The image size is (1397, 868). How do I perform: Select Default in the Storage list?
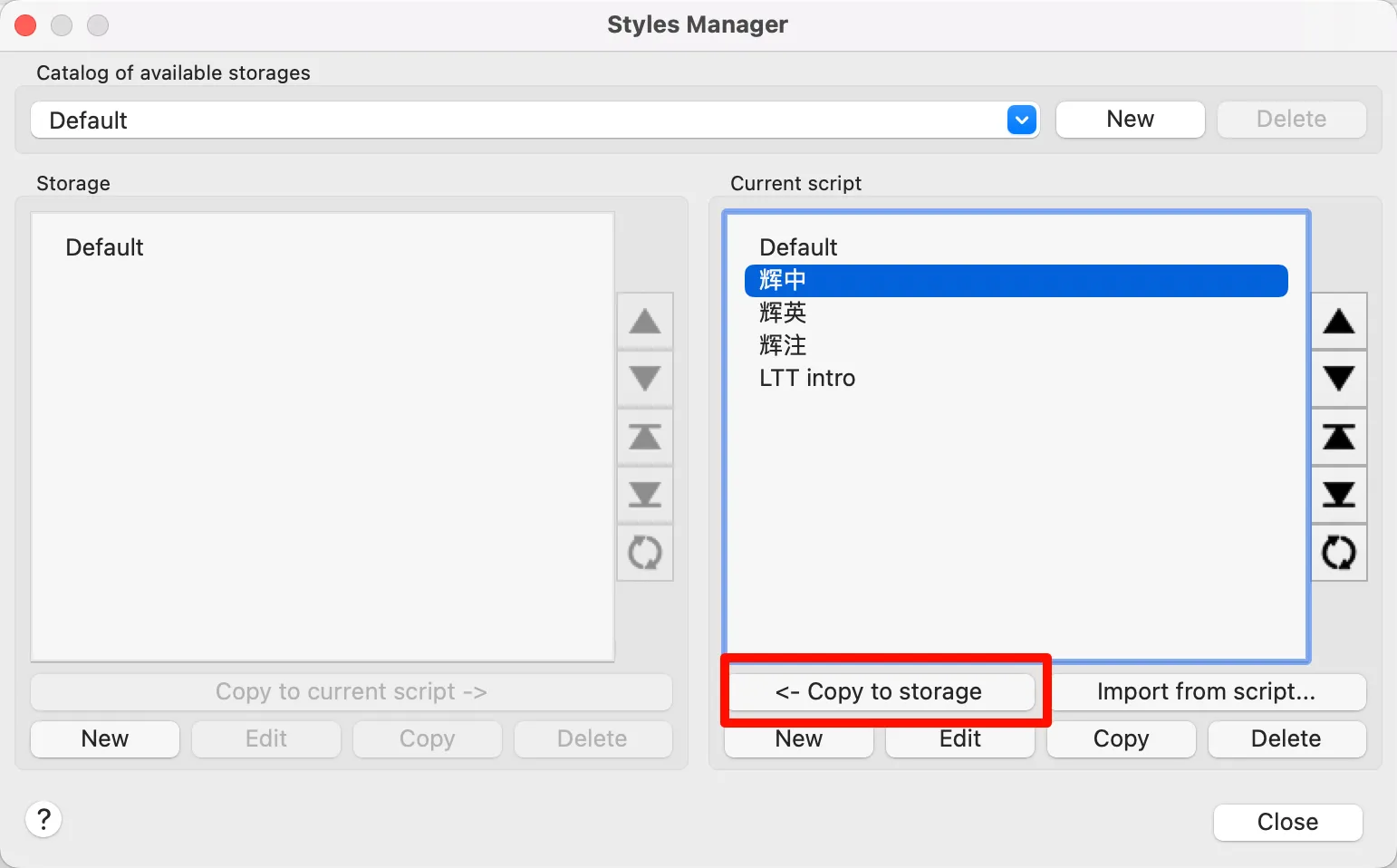(x=104, y=247)
